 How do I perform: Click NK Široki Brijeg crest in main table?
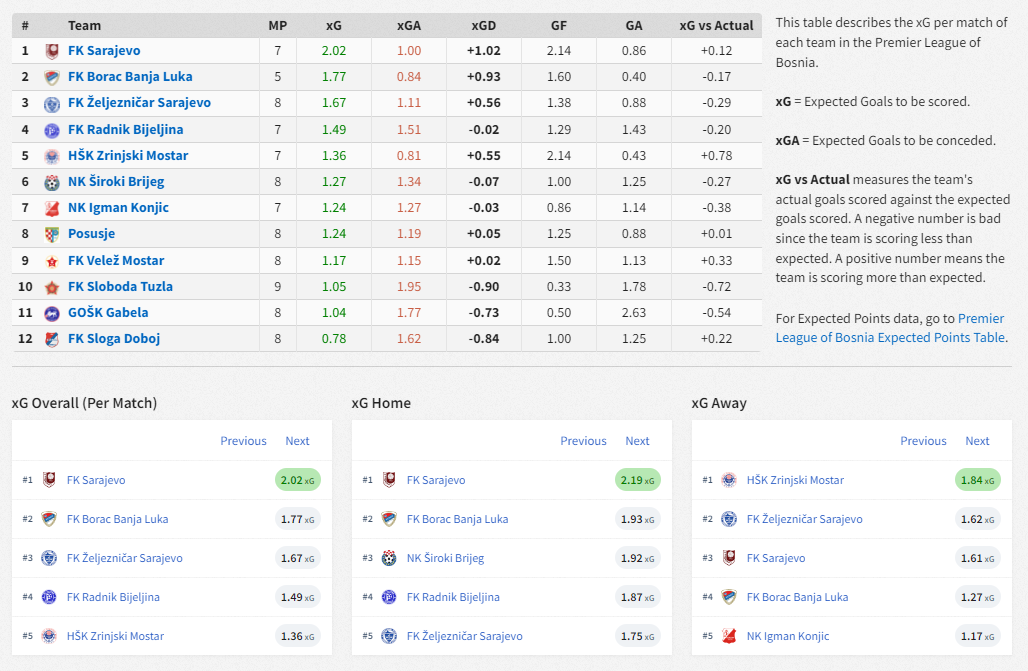[x=52, y=182]
